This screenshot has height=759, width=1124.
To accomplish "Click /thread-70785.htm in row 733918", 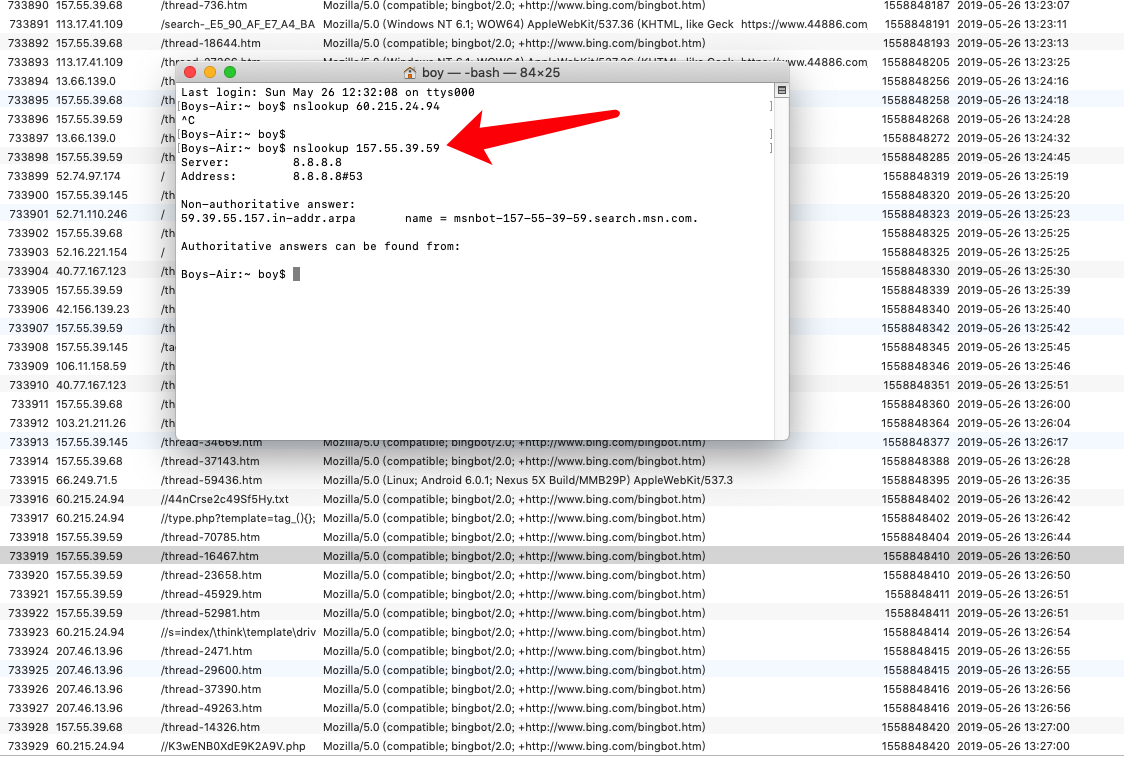I will coord(210,537).
